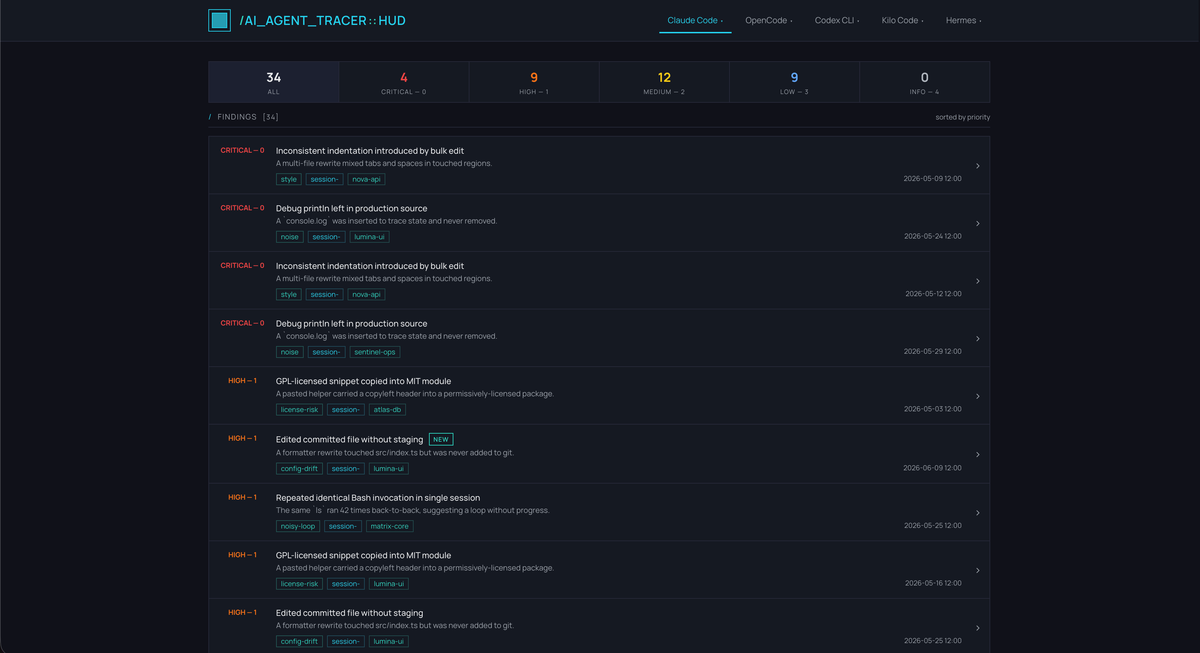This screenshot has height=653, width=1200.
Task: Click the CRITICAL — 0 label of the 2026-05-09 finding
Action: tap(242, 150)
